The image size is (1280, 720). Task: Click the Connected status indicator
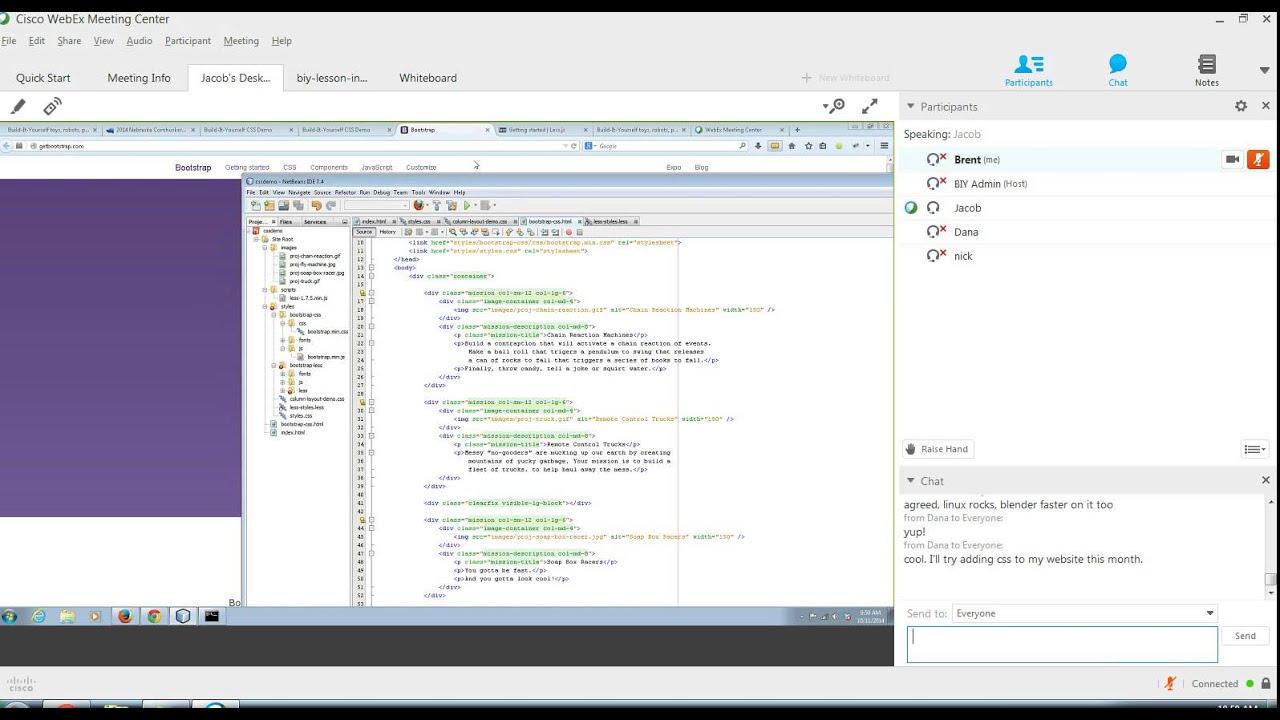[1222, 684]
